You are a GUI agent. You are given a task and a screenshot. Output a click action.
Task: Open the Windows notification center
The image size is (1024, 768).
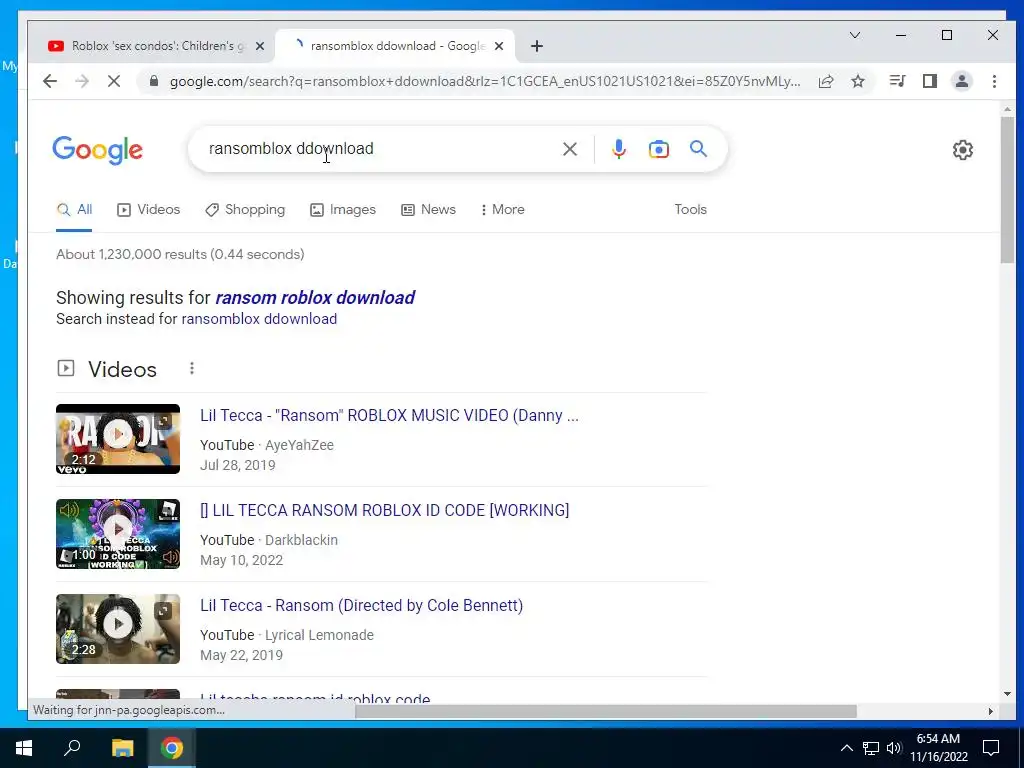coord(991,748)
